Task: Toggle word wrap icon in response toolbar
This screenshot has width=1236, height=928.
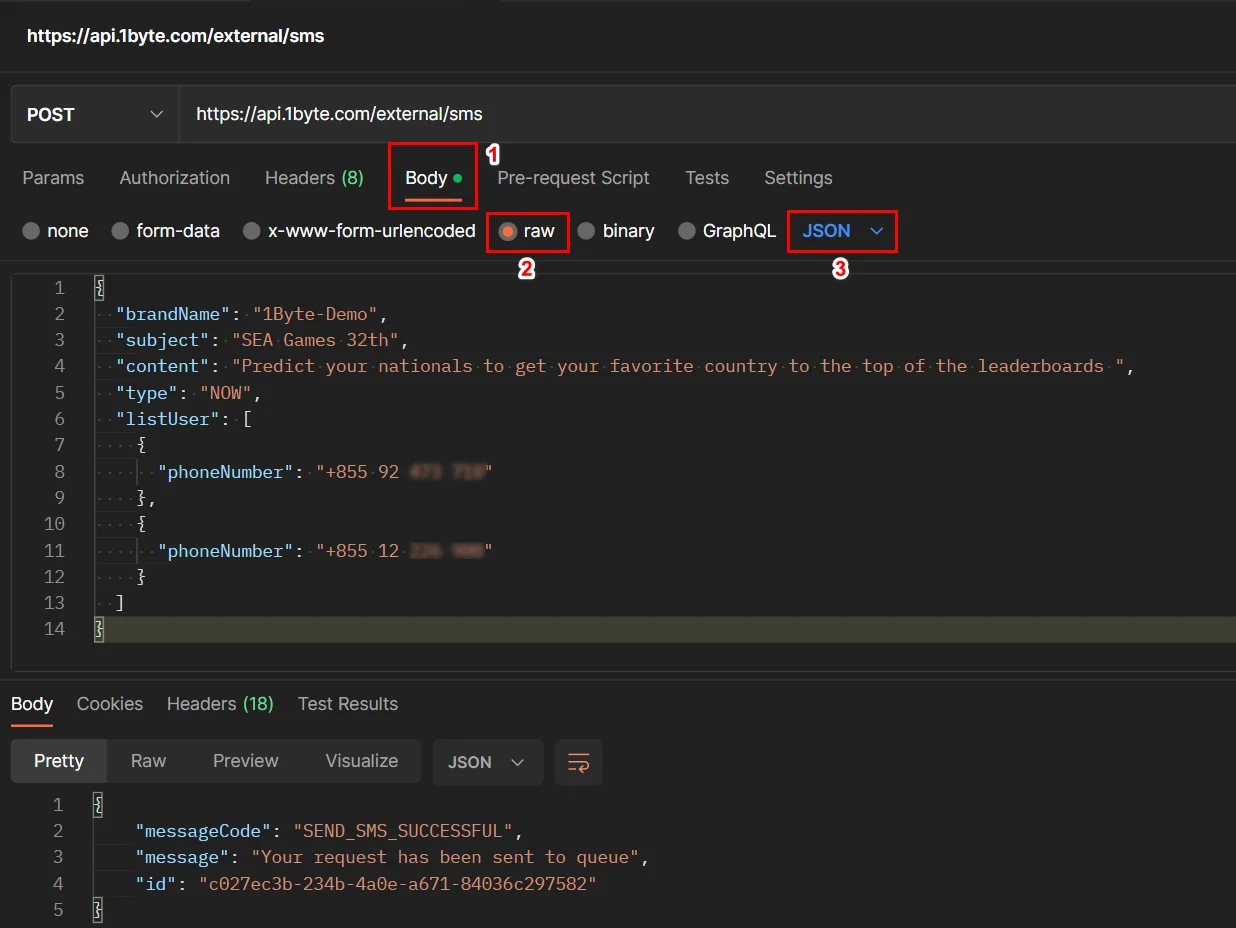Action: point(578,762)
